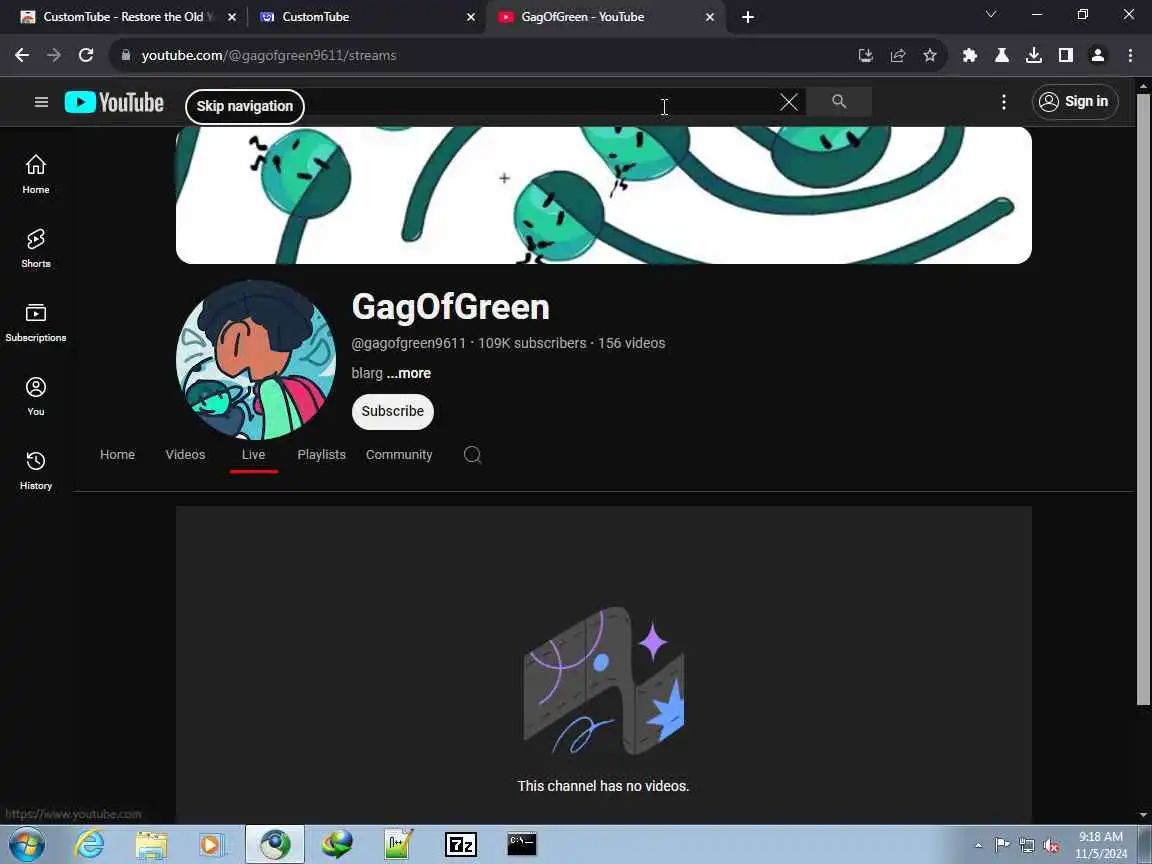This screenshot has width=1152, height=864.
Task: Click the install app icon in address bar
Action: pyautogui.click(x=865, y=55)
